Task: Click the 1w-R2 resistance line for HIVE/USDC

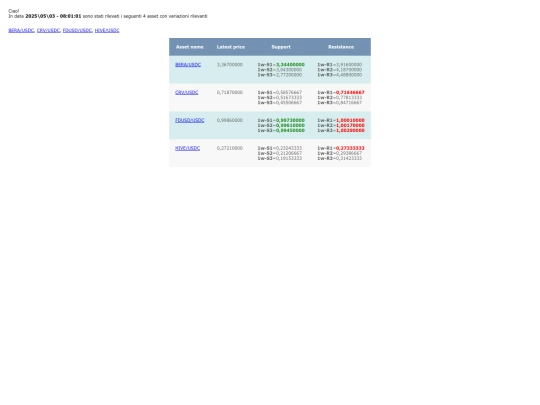Action: coord(340,153)
